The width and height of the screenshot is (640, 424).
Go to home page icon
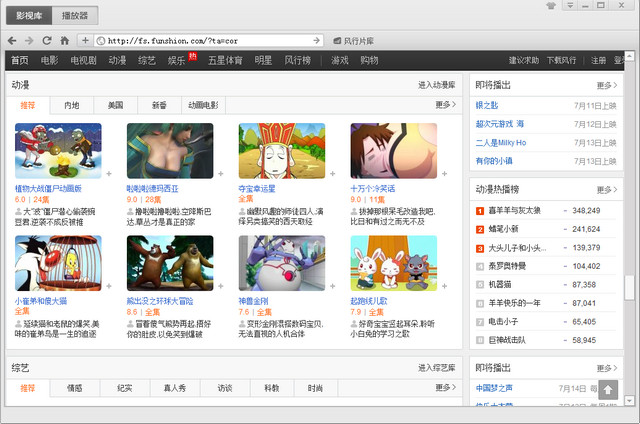point(65,41)
